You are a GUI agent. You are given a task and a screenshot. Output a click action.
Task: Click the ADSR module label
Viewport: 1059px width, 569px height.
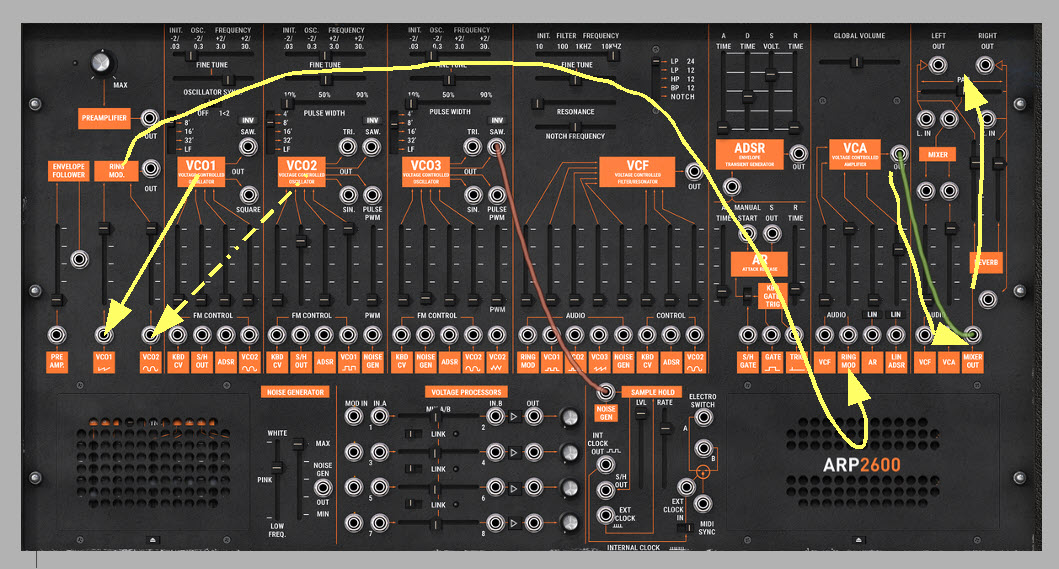750,154
